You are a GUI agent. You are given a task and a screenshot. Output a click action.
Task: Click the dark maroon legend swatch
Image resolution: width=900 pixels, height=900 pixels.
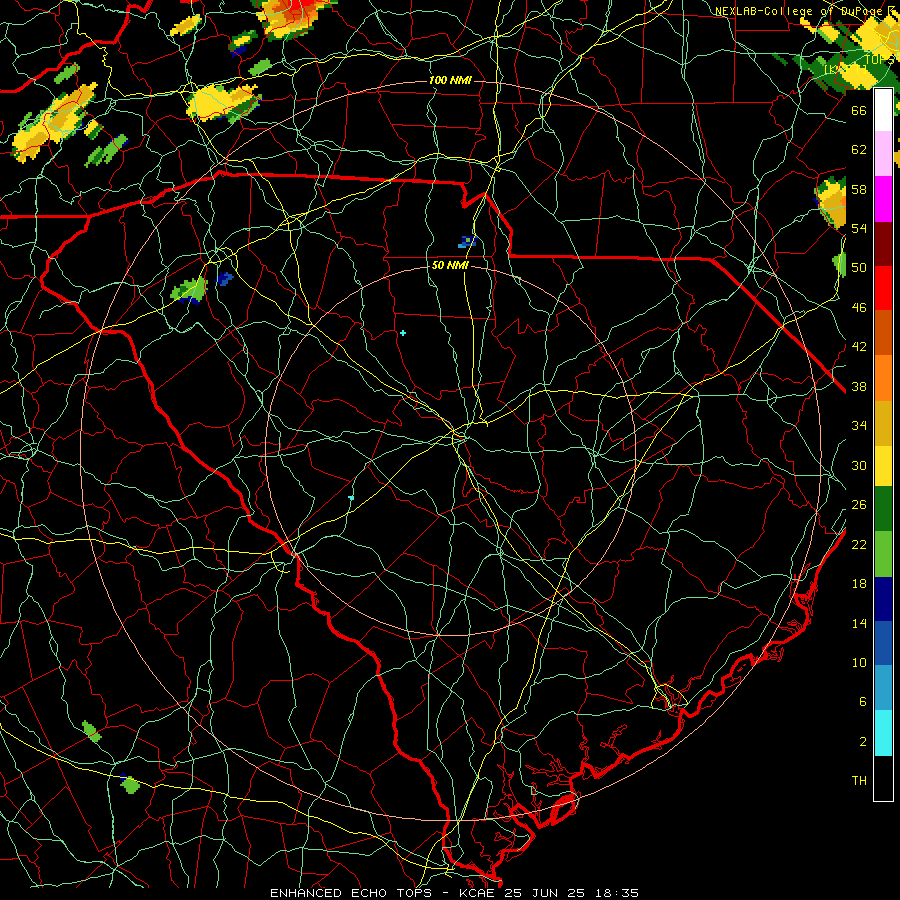(x=883, y=243)
